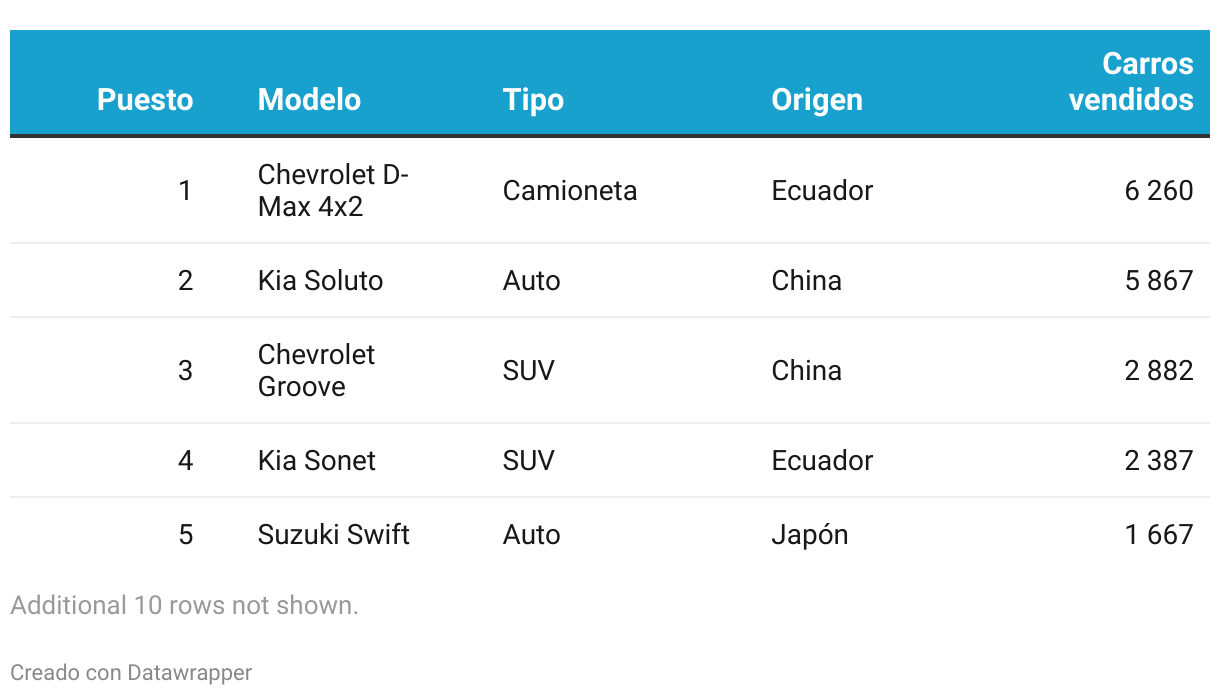Open the Creado con Datawrapper link
Image resolution: width=1220 pixels, height=696 pixels.
[x=131, y=672]
